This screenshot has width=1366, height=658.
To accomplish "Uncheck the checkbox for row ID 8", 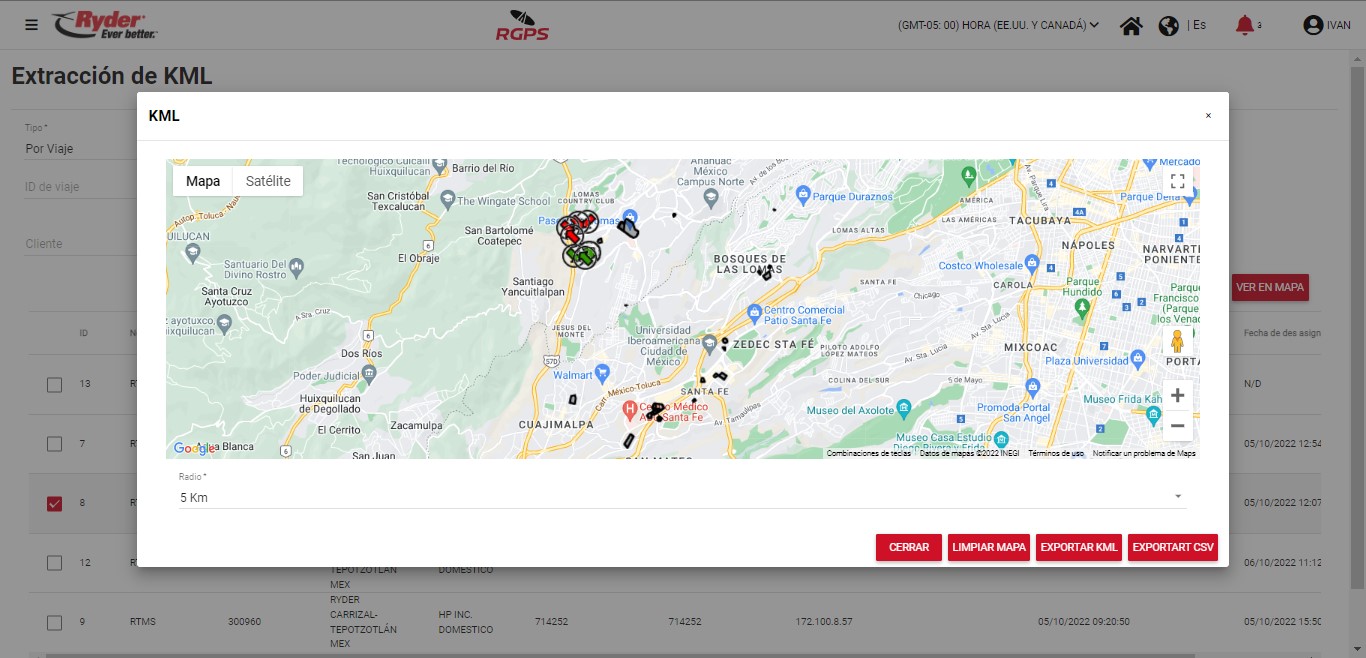I will coord(55,503).
